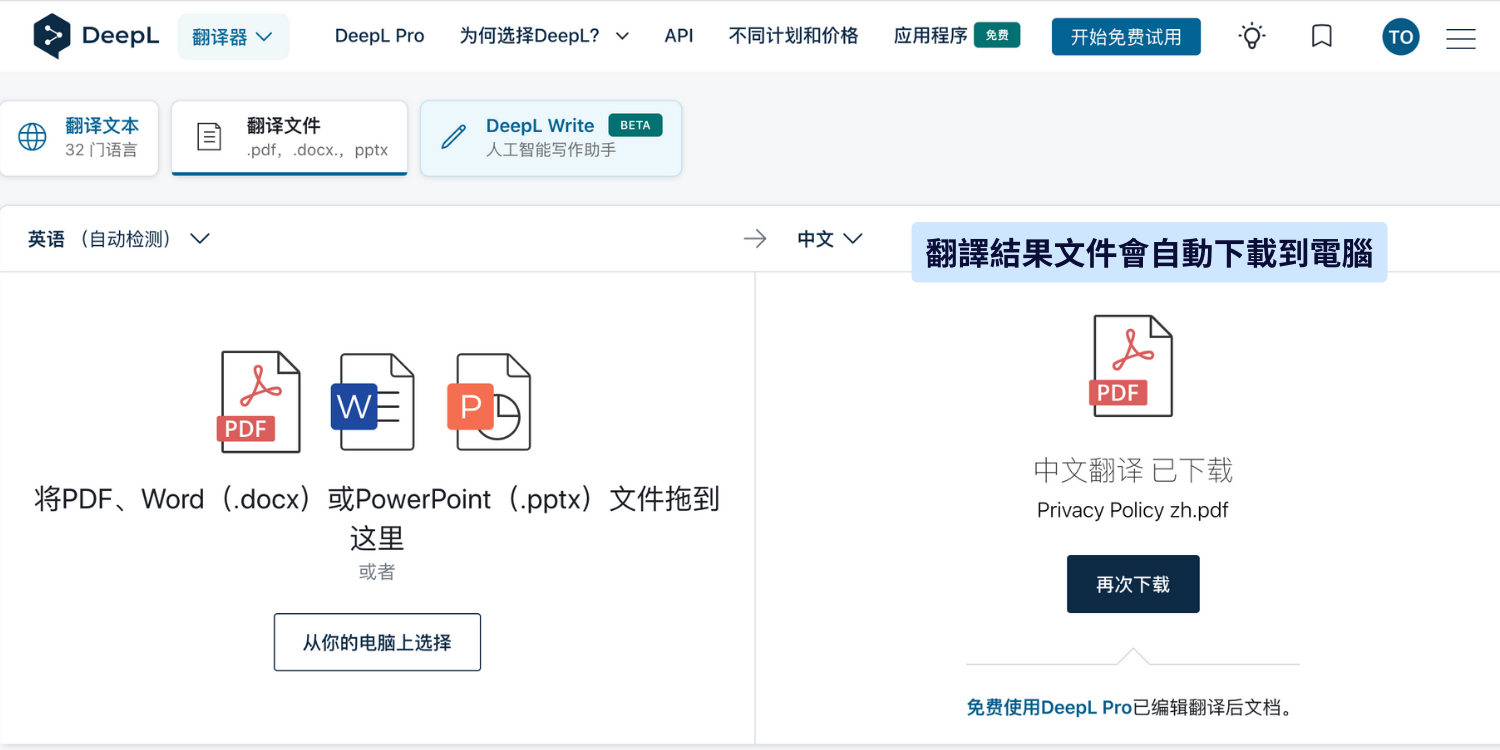Click the 开始免费试用 button
This screenshot has width=1500, height=750.
1126,37
